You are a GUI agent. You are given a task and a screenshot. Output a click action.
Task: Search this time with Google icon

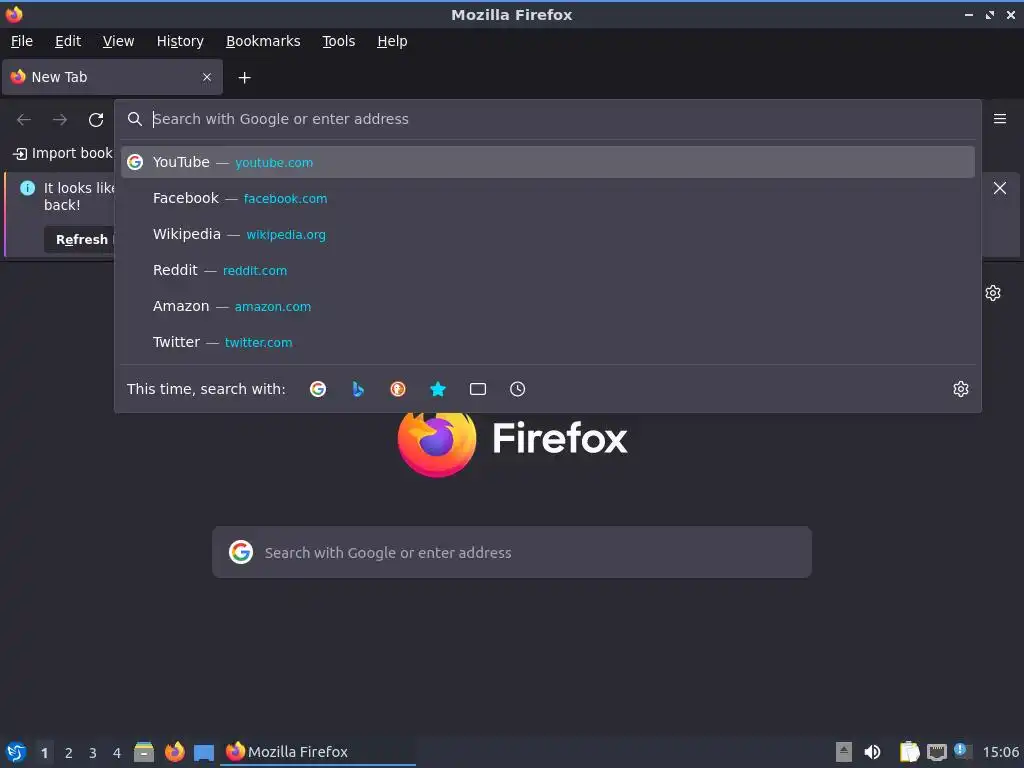point(318,389)
